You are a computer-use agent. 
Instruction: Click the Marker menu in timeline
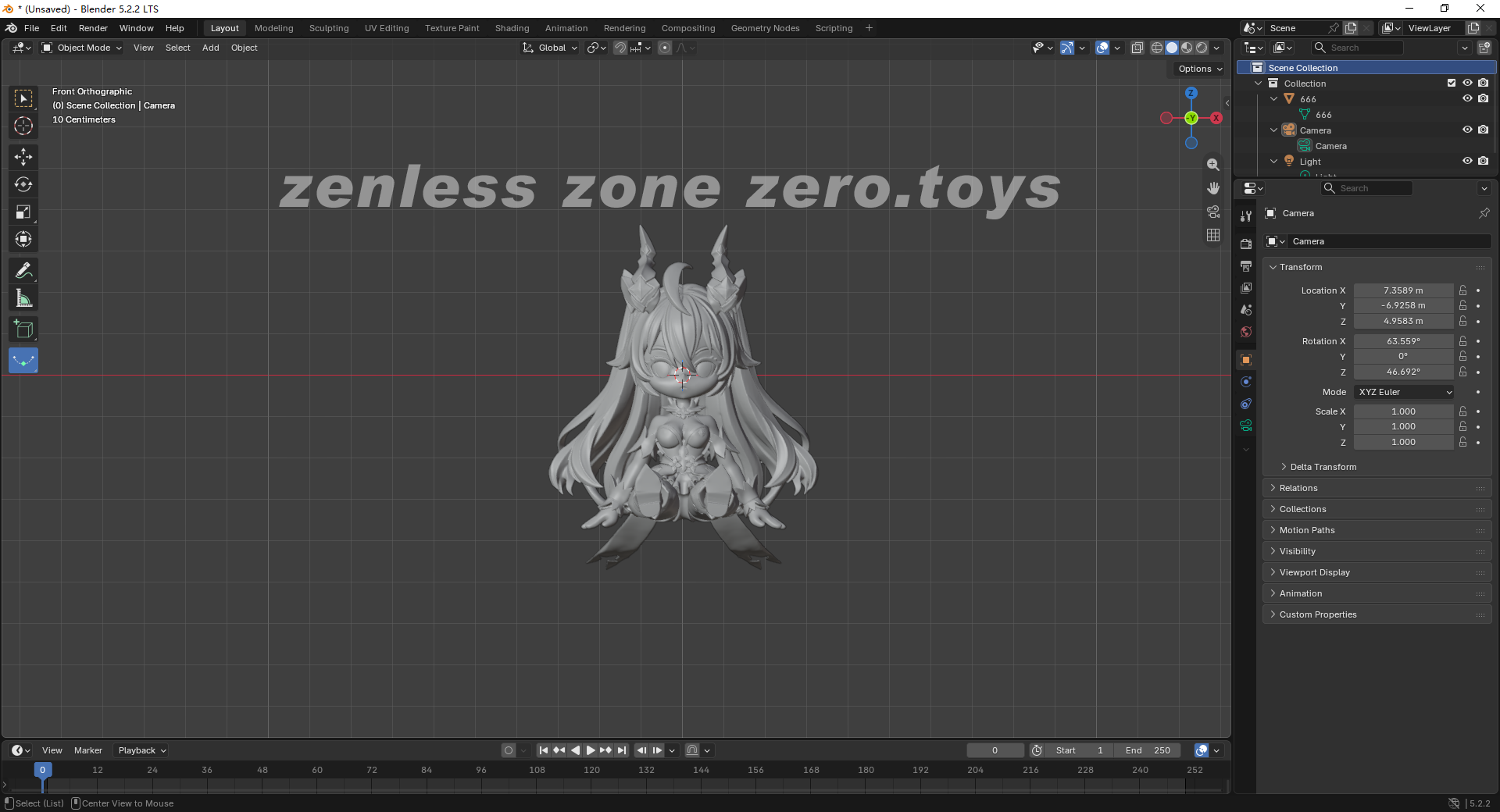[x=88, y=750]
